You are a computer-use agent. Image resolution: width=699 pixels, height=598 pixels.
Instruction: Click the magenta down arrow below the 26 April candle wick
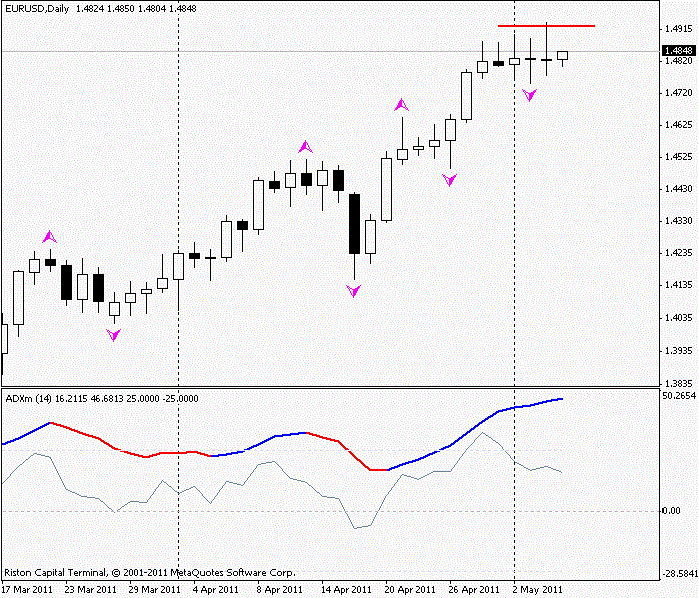(x=450, y=180)
